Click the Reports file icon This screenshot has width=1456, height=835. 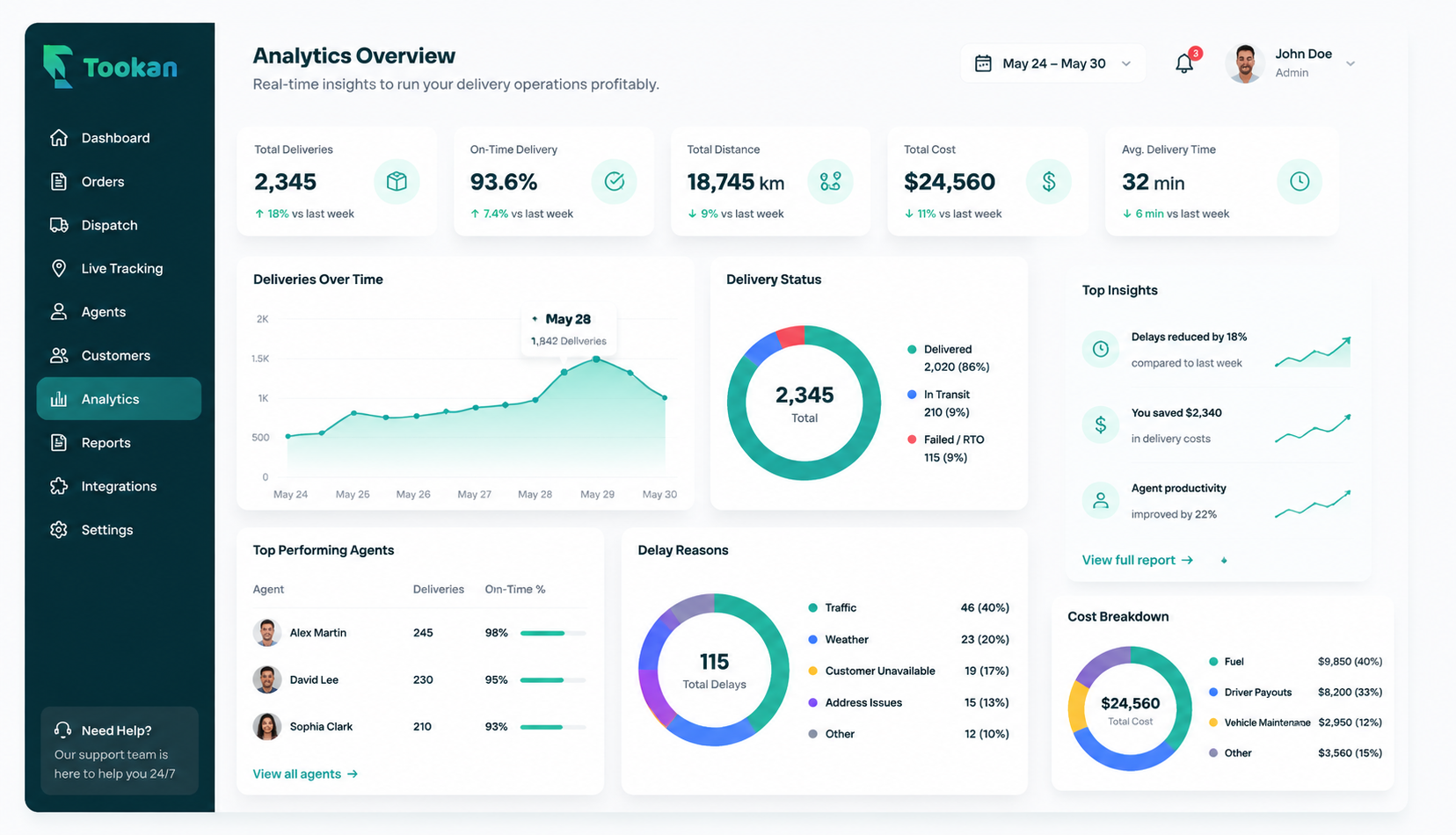tap(59, 443)
